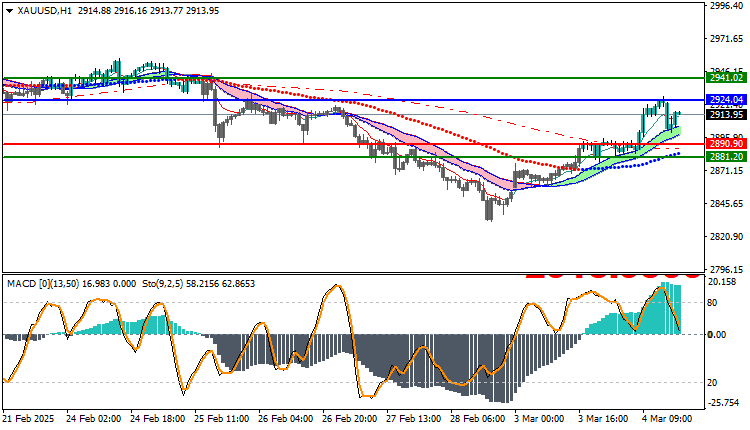
Task: Select the green 2881.20 price label
Action: pyautogui.click(x=726, y=156)
